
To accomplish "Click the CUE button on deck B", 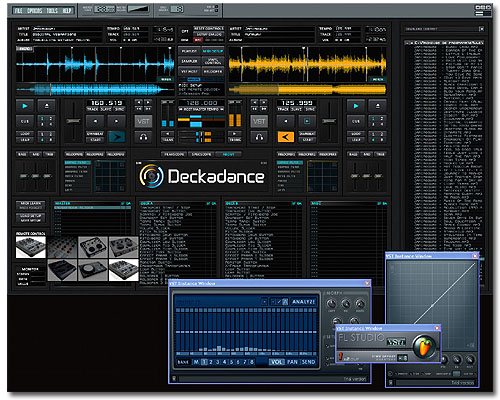I will coord(356,122).
